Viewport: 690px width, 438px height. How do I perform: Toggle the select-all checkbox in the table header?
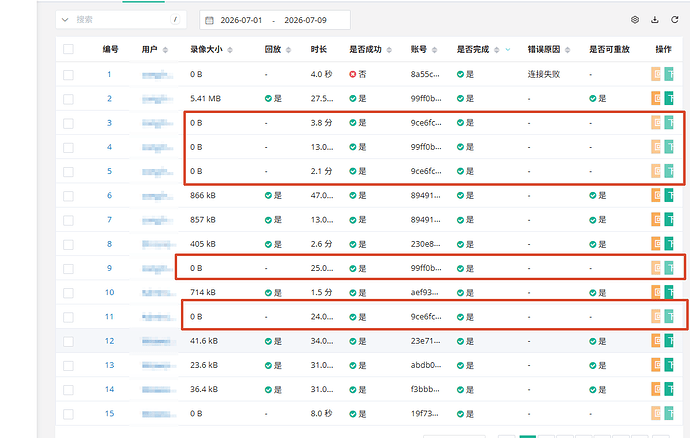(x=68, y=49)
